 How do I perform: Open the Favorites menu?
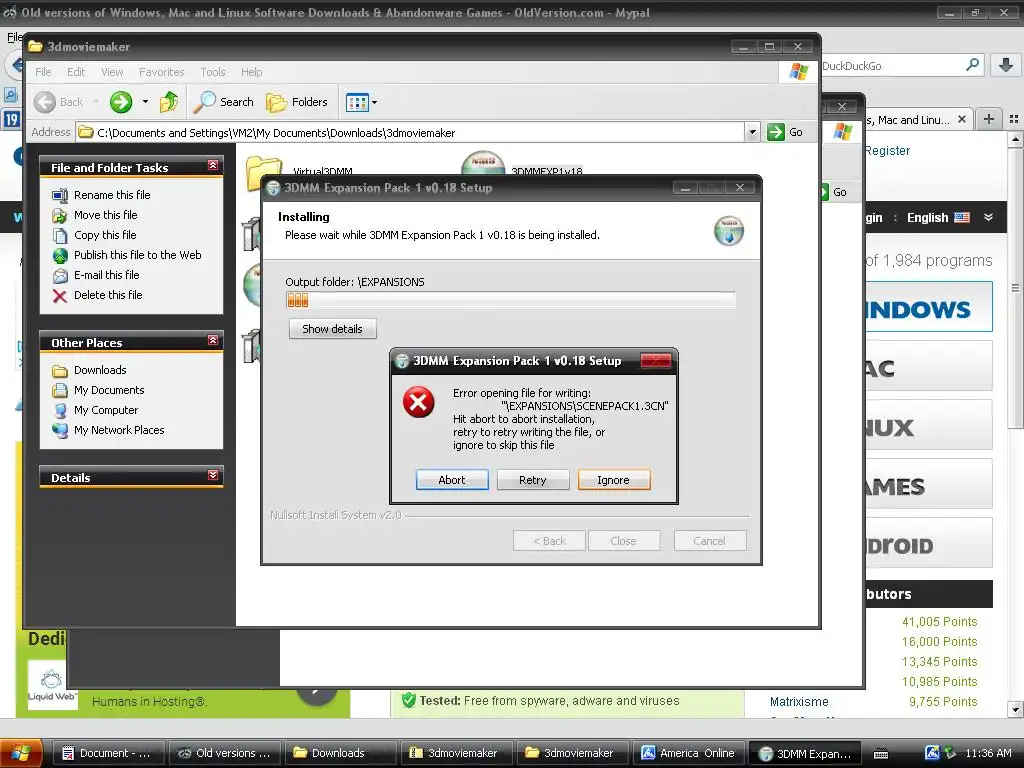point(161,72)
